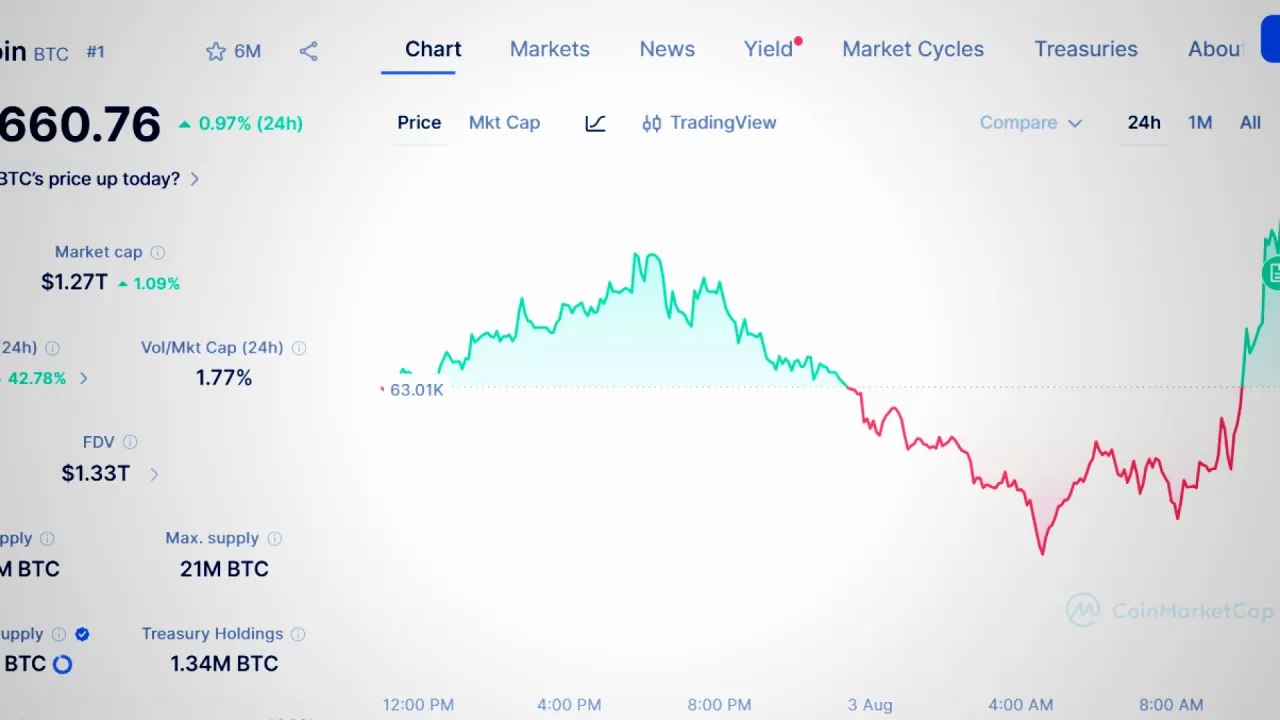Click the verified supply badge icon
The image size is (1280, 720).
click(82, 634)
